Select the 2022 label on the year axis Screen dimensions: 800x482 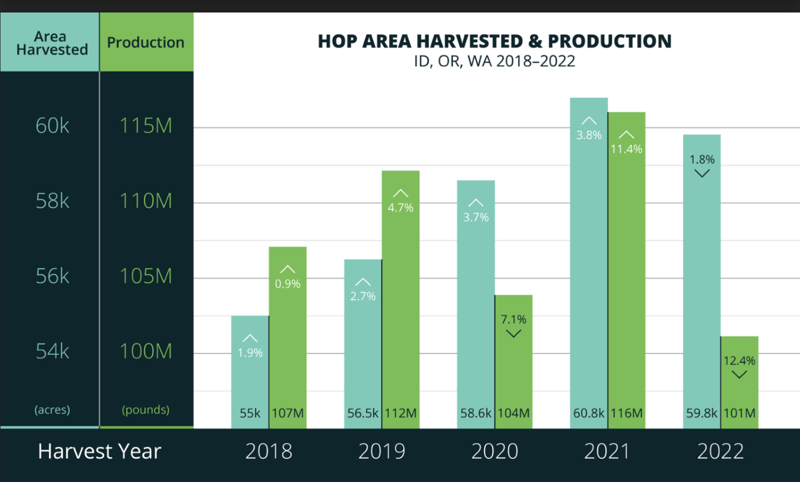[720, 451]
